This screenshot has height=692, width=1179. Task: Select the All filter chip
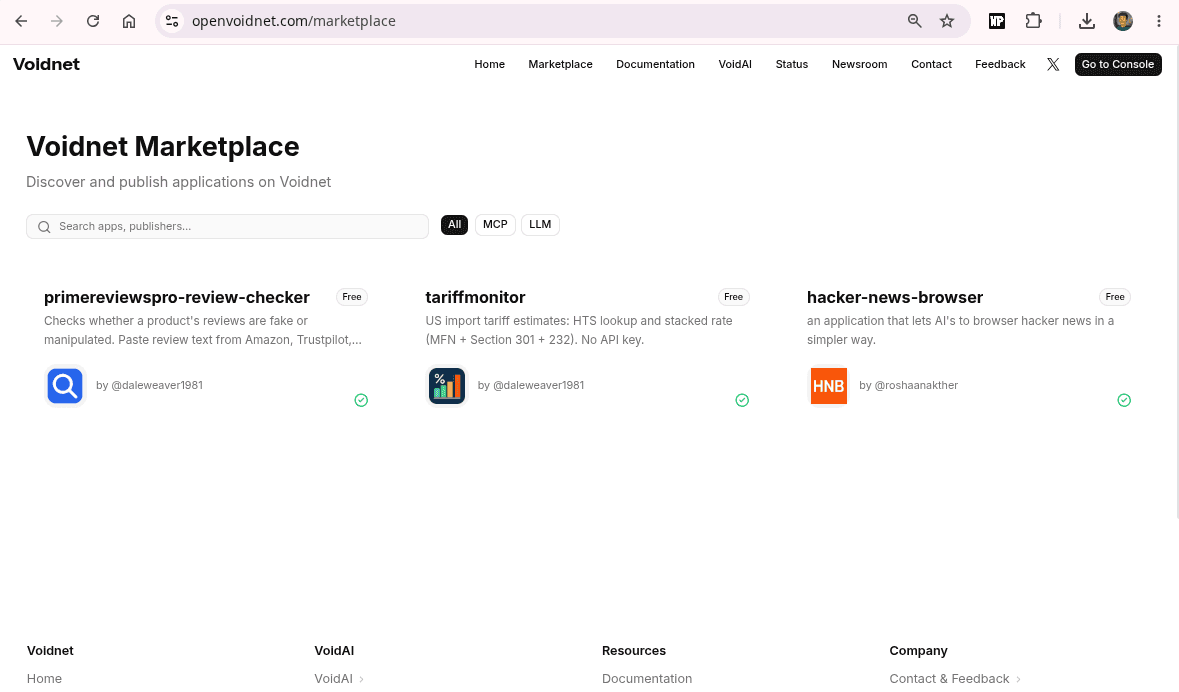coord(454,225)
